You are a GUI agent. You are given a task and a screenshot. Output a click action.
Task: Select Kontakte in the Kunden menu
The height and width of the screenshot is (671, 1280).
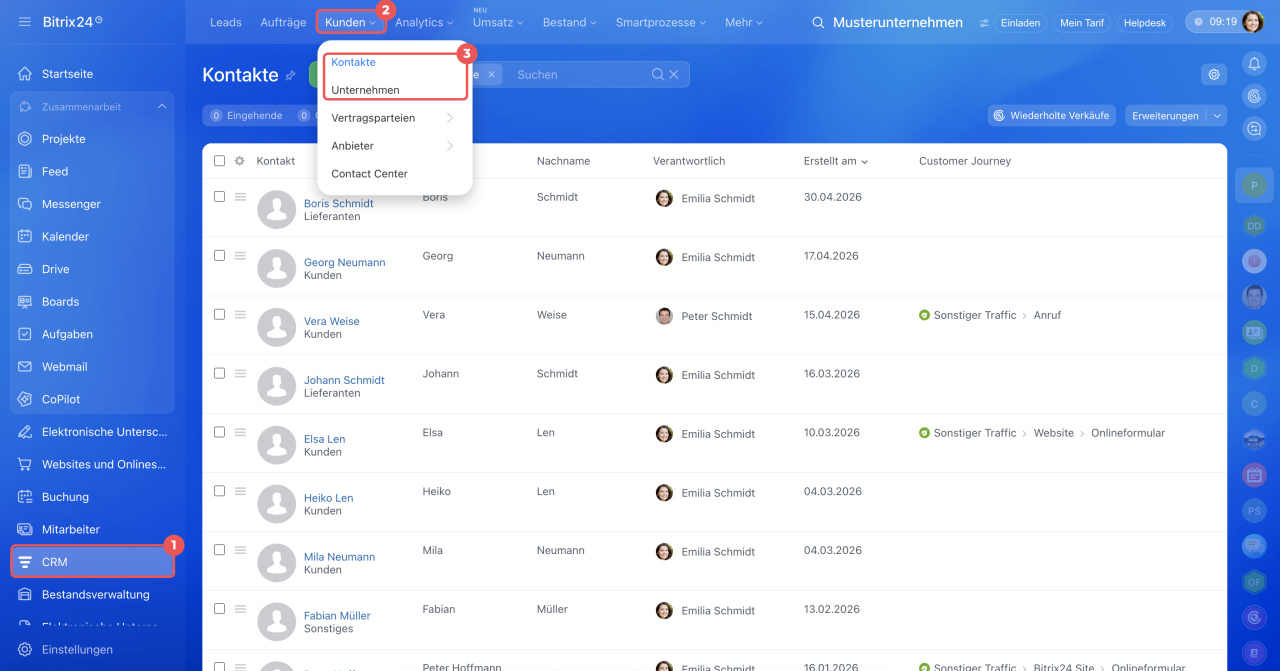point(354,62)
